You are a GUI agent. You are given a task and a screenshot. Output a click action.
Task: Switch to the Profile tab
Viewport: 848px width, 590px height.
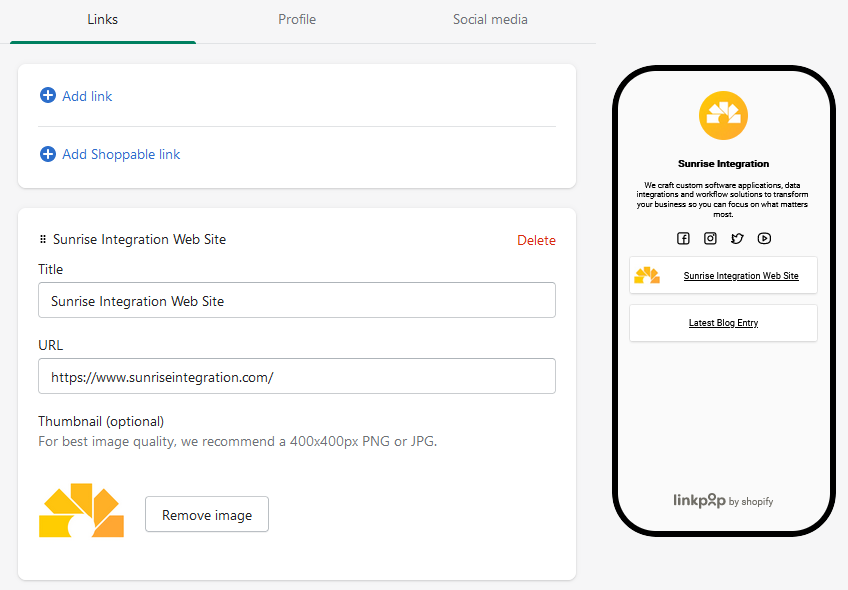pyautogui.click(x=297, y=19)
